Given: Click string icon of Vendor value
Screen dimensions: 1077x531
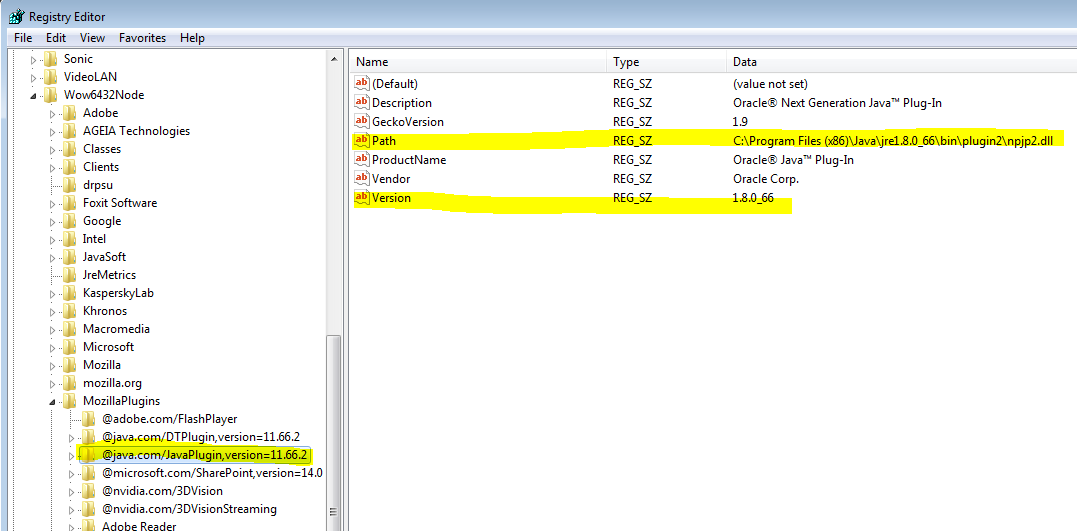Looking at the screenshot, I should (x=361, y=179).
